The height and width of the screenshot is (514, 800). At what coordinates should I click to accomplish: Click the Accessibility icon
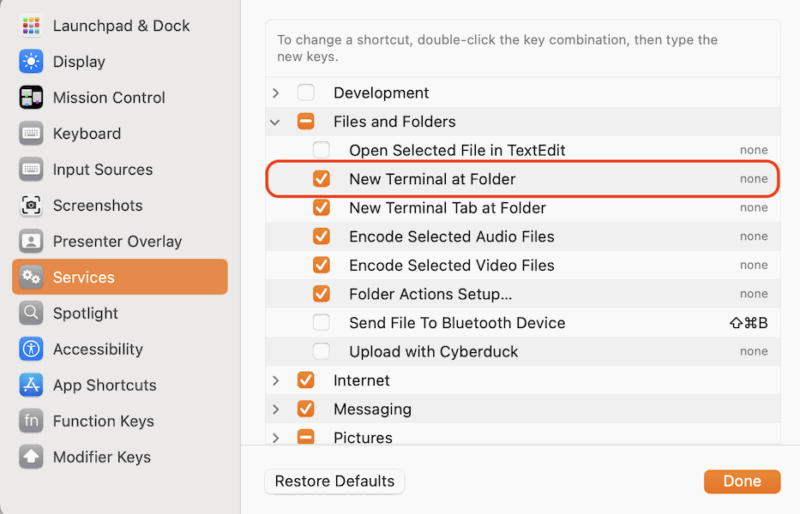point(31,349)
